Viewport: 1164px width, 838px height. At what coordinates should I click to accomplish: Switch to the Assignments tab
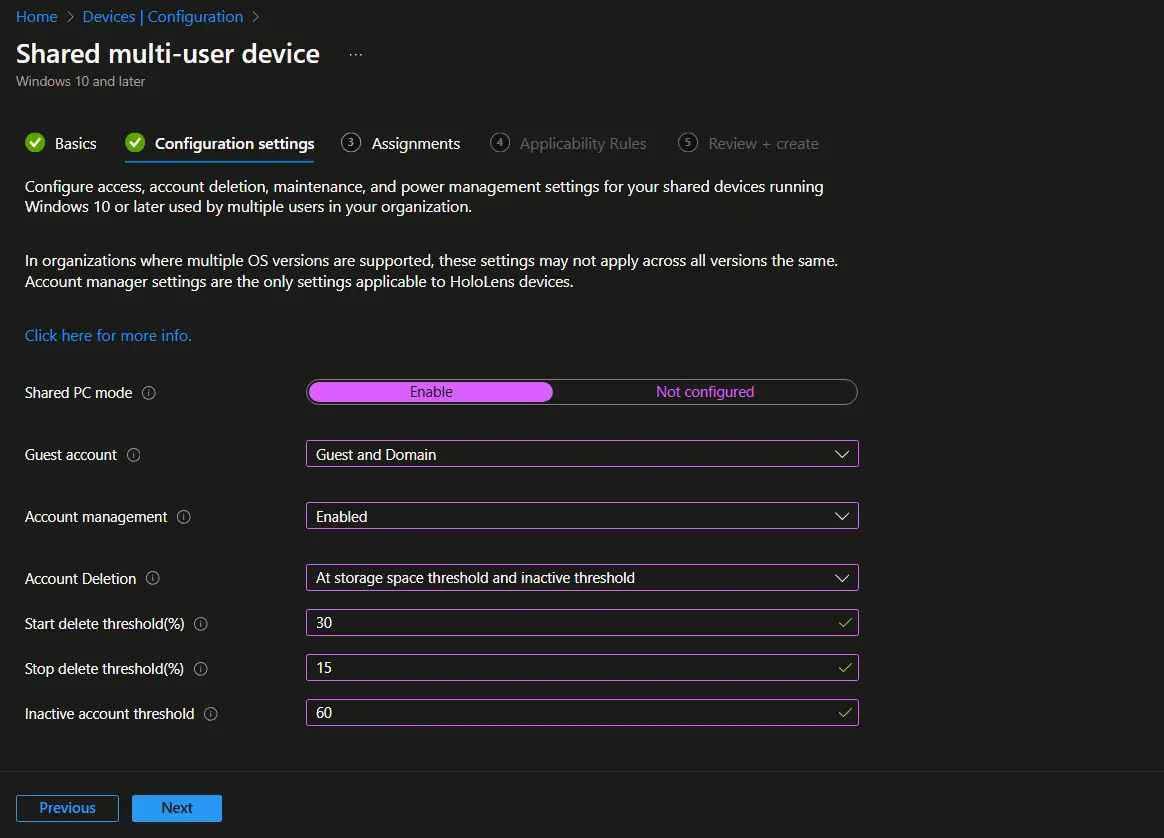pos(413,143)
